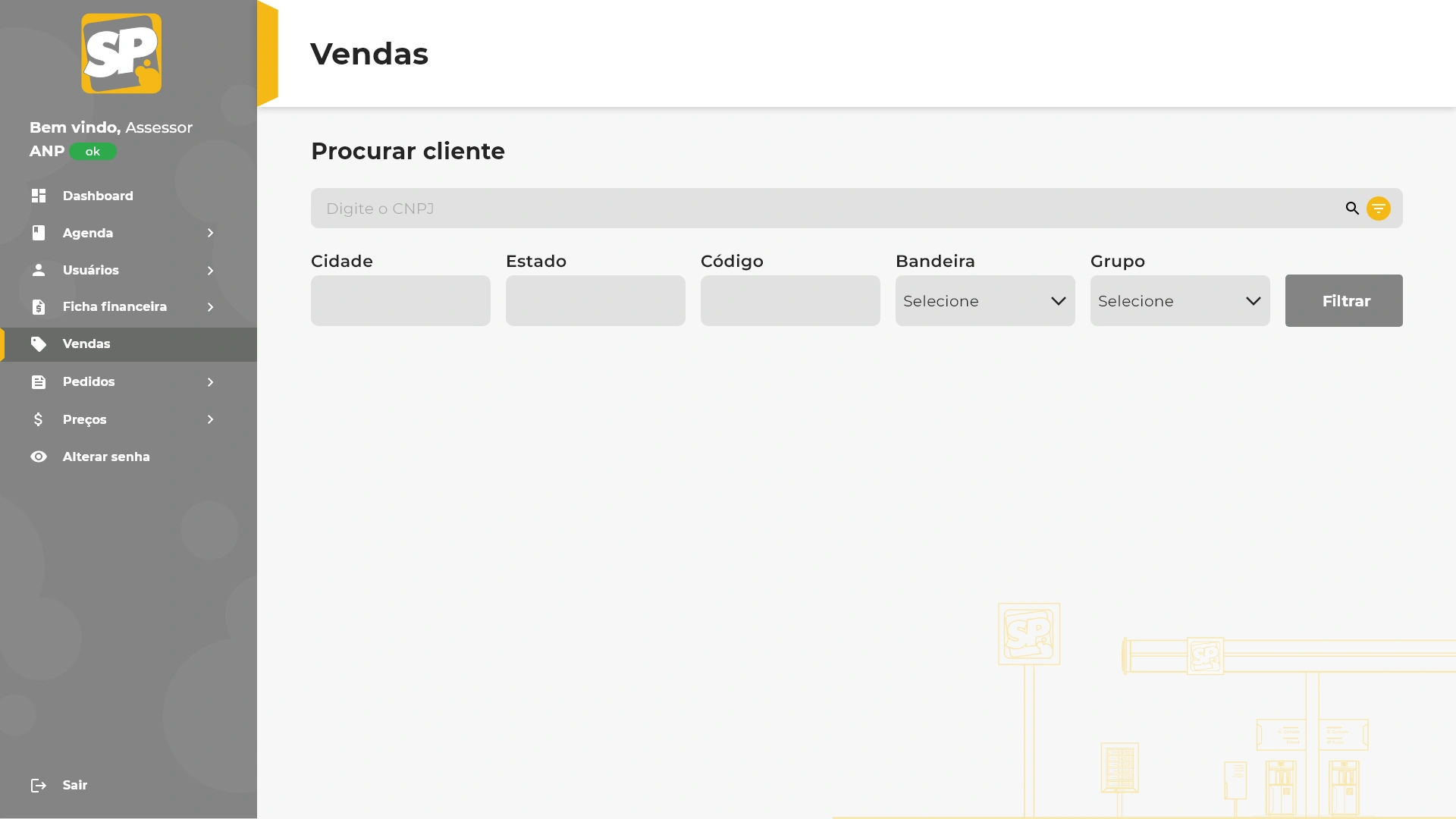Click the Cidade input field
The width and height of the screenshot is (1456, 819).
coord(400,301)
